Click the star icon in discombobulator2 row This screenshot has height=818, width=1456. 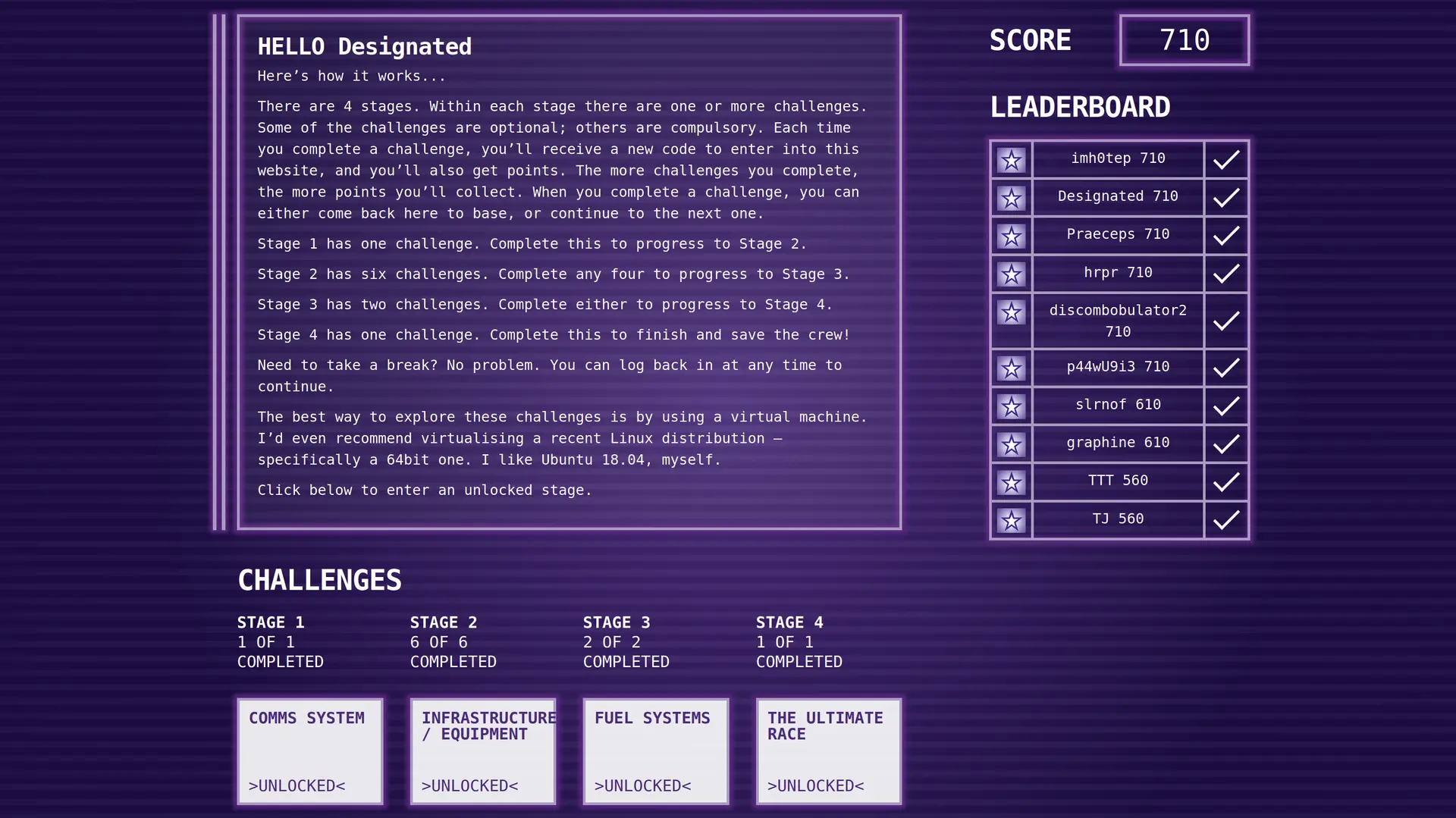[x=1011, y=312]
